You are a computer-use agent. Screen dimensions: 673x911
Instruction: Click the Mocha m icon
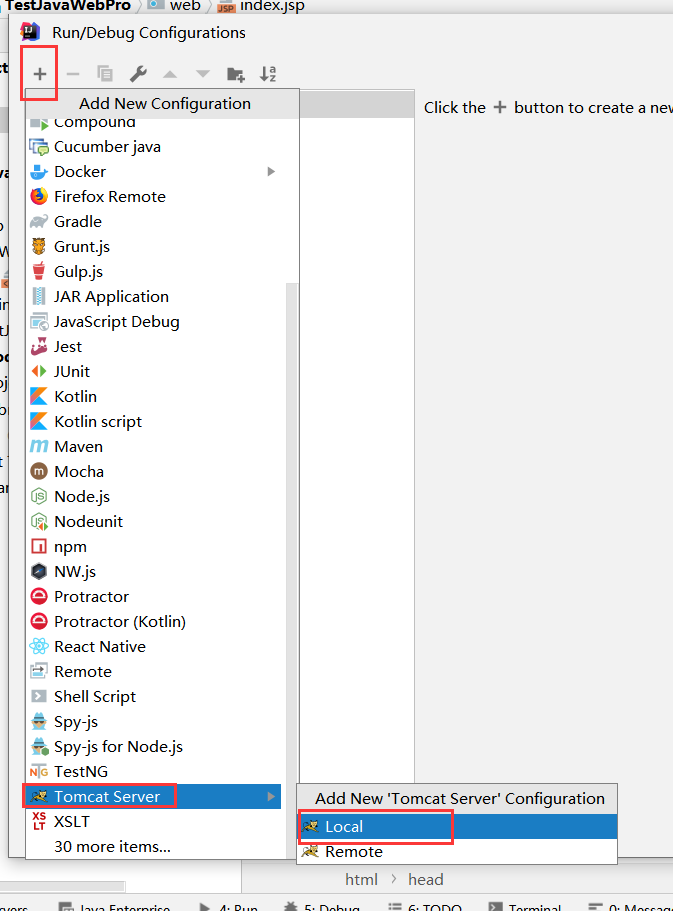[x=39, y=471]
